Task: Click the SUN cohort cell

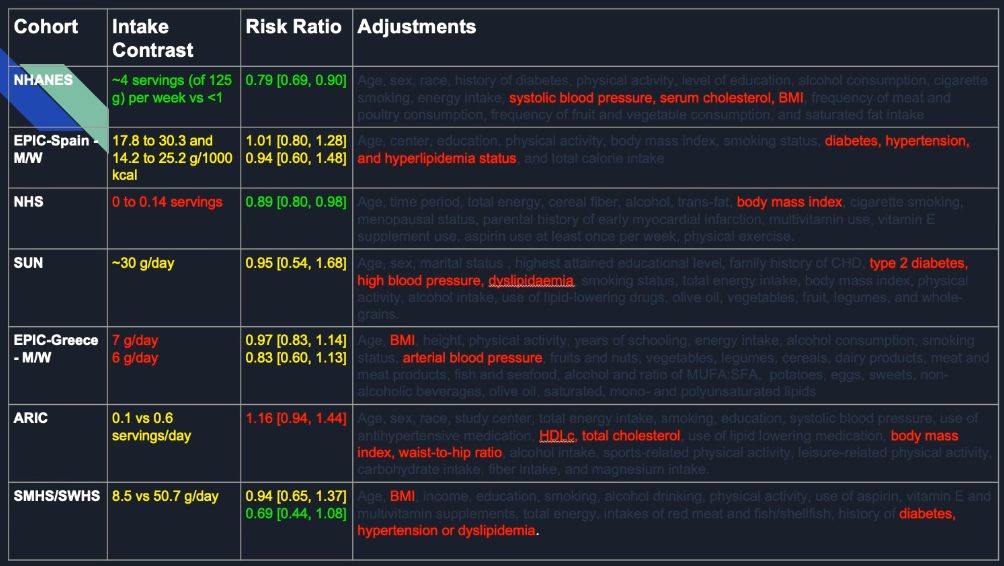Action: coord(58,287)
